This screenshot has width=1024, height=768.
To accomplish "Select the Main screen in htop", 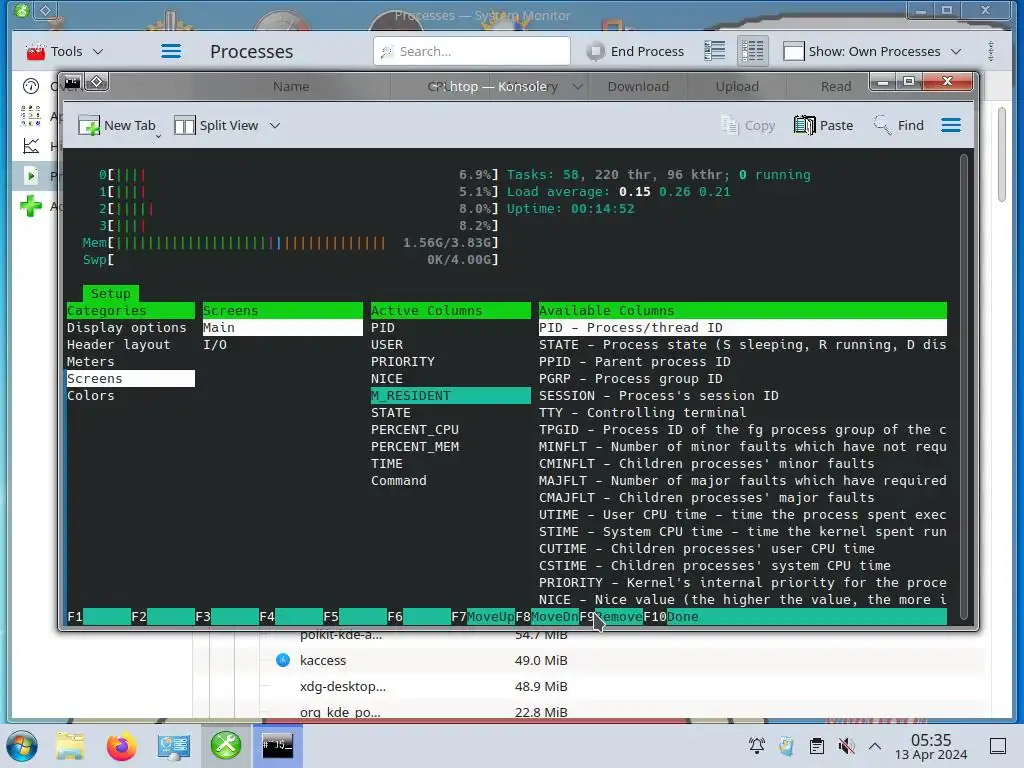I will 283,328.
